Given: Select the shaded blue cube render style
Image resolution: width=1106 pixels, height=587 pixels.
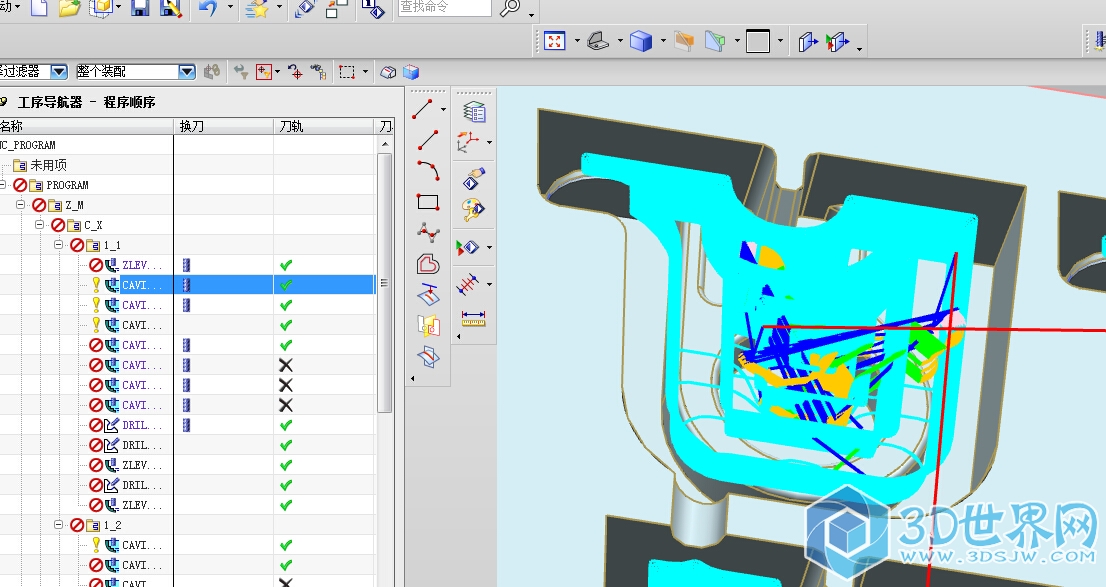Looking at the screenshot, I should click(x=640, y=41).
